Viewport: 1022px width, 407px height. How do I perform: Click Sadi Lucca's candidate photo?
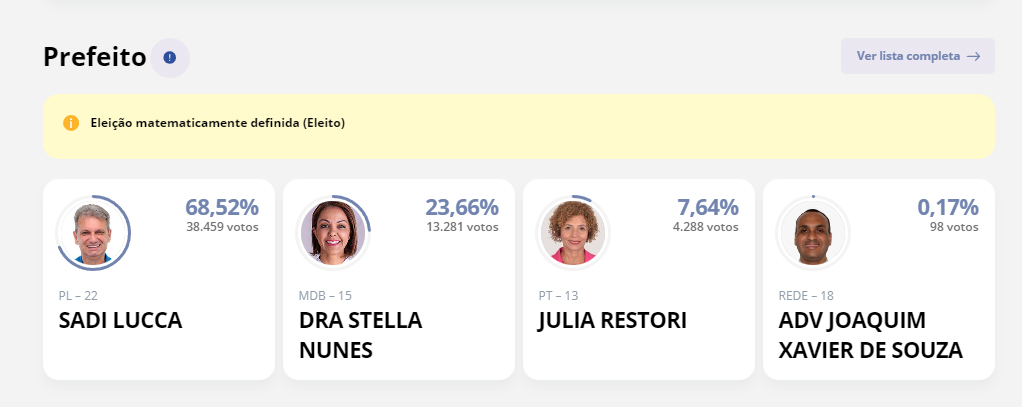coord(93,233)
